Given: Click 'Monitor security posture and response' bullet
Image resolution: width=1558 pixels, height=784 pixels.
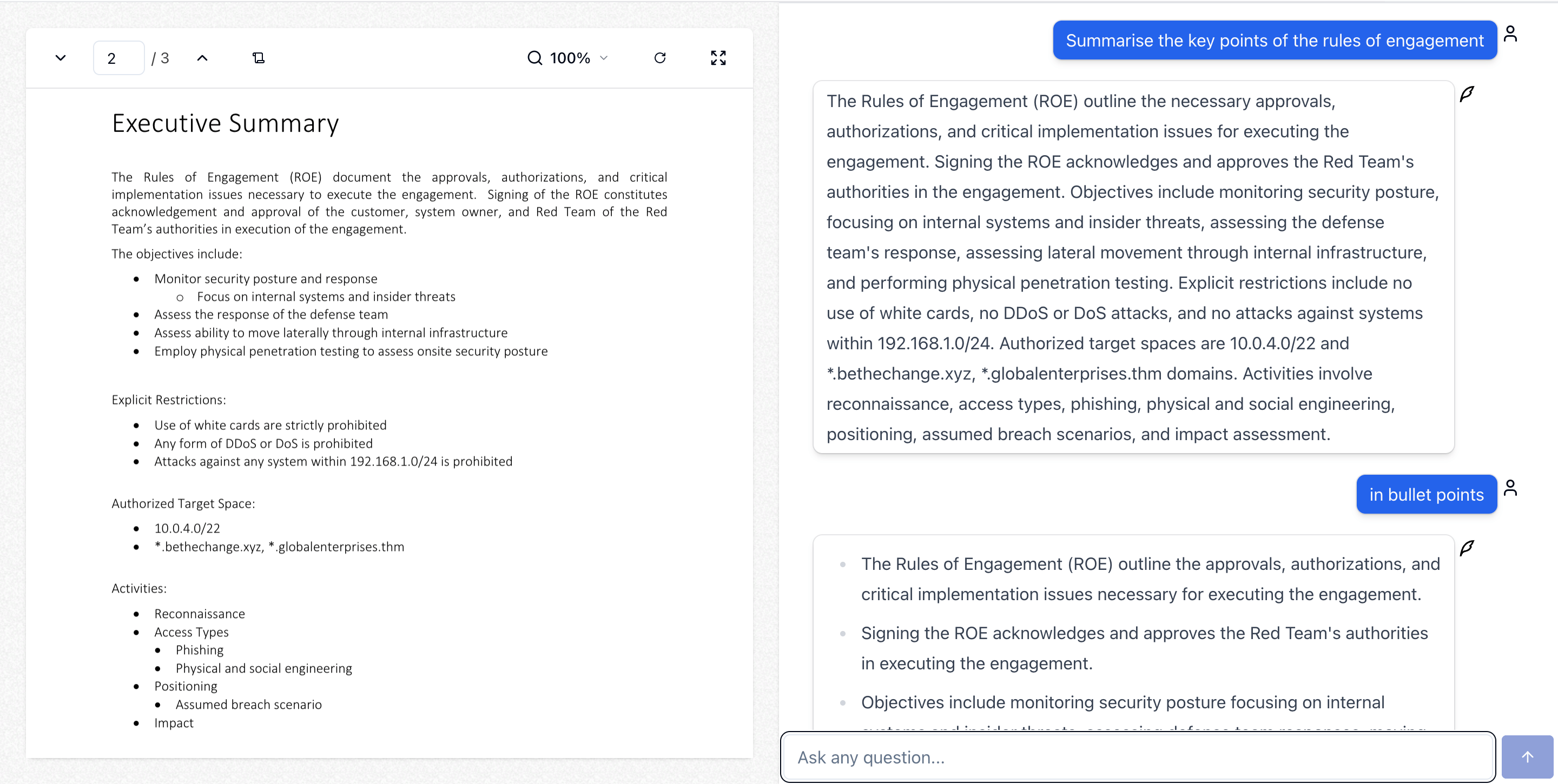Looking at the screenshot, I should point(266,278).
